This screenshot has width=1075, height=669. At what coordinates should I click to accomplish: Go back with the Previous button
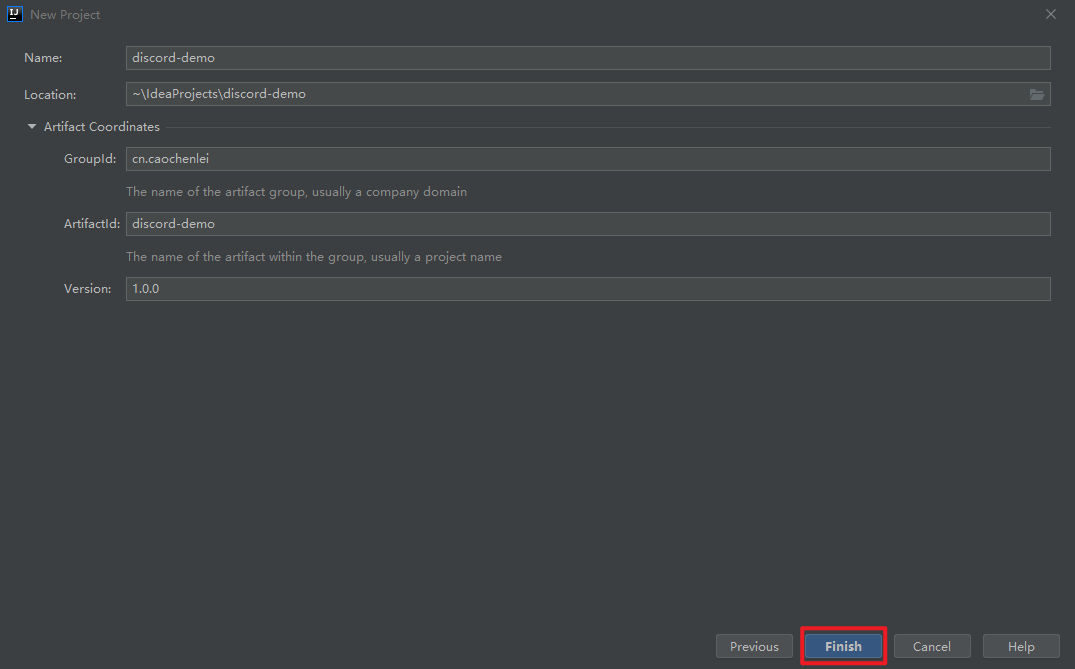click(x=754, y=646)
